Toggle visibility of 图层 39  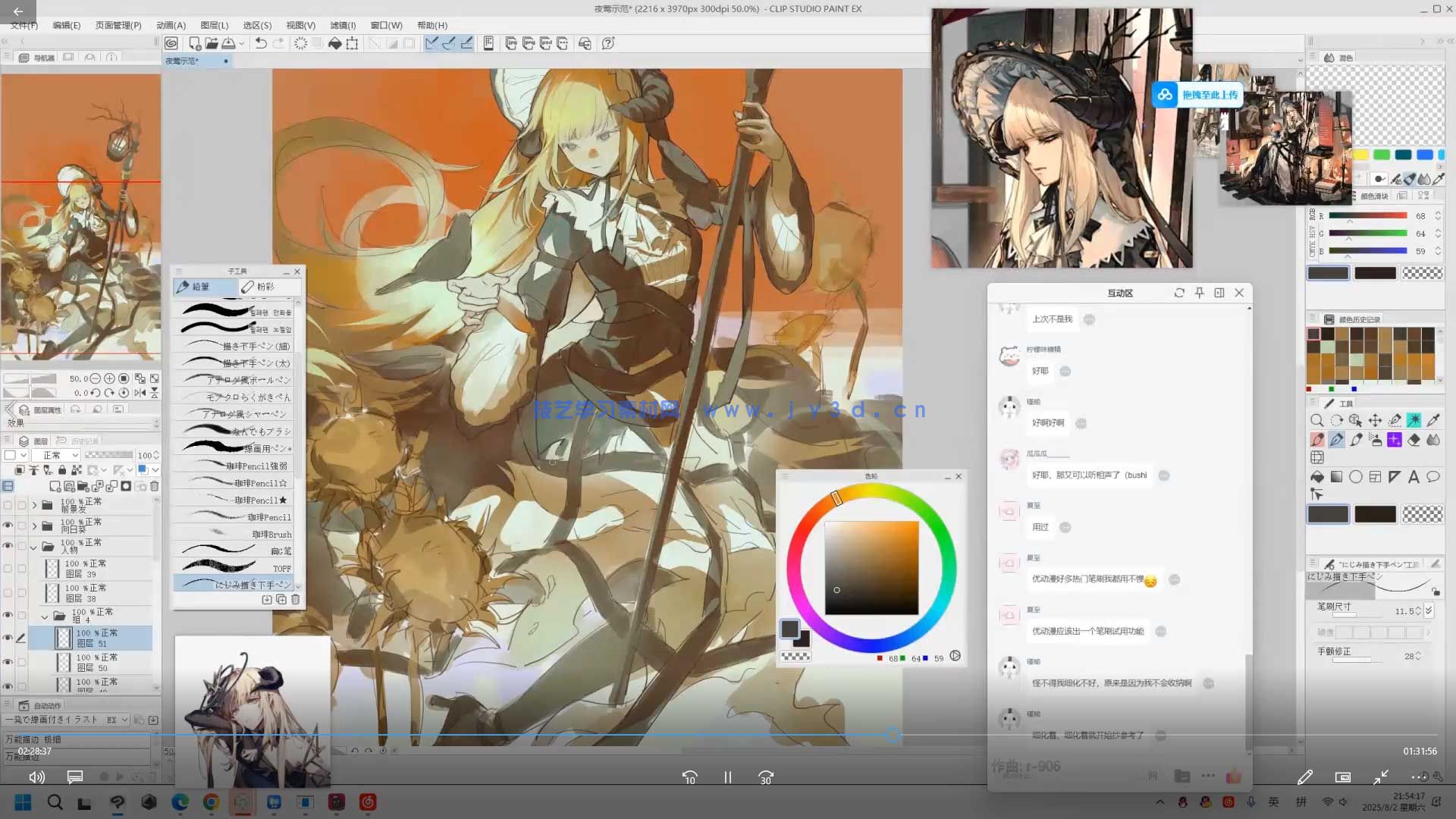(8, 568)
